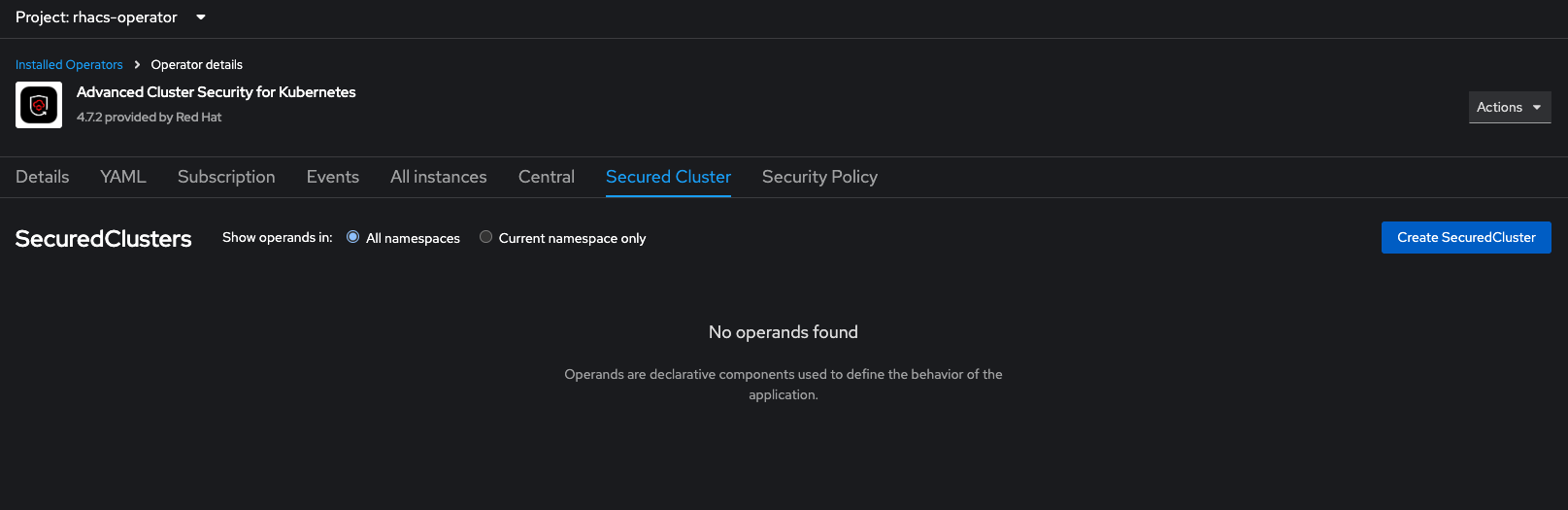Click the caret arrow on Actions button
This screenshot has height=510, width=1568.
pos(1537,107)
